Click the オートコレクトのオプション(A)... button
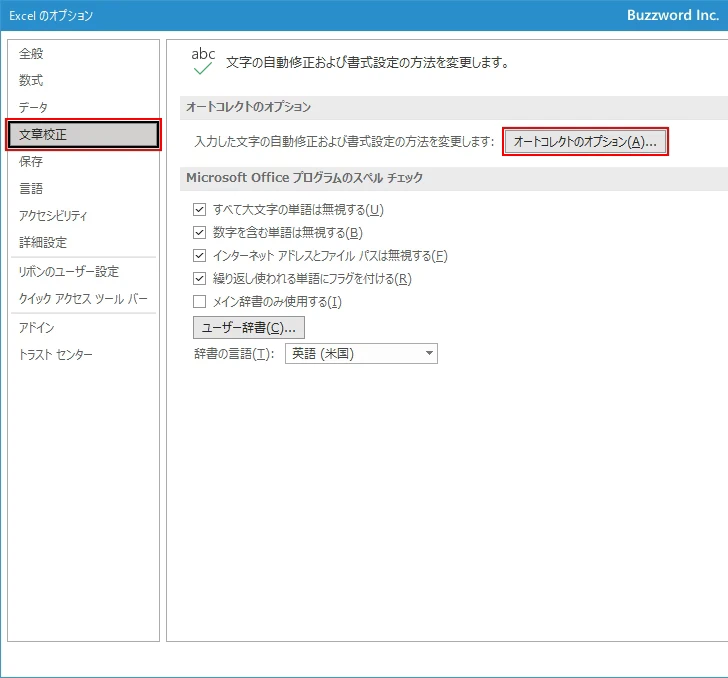This screenshot has width=728, height=678. coord(585,142)
